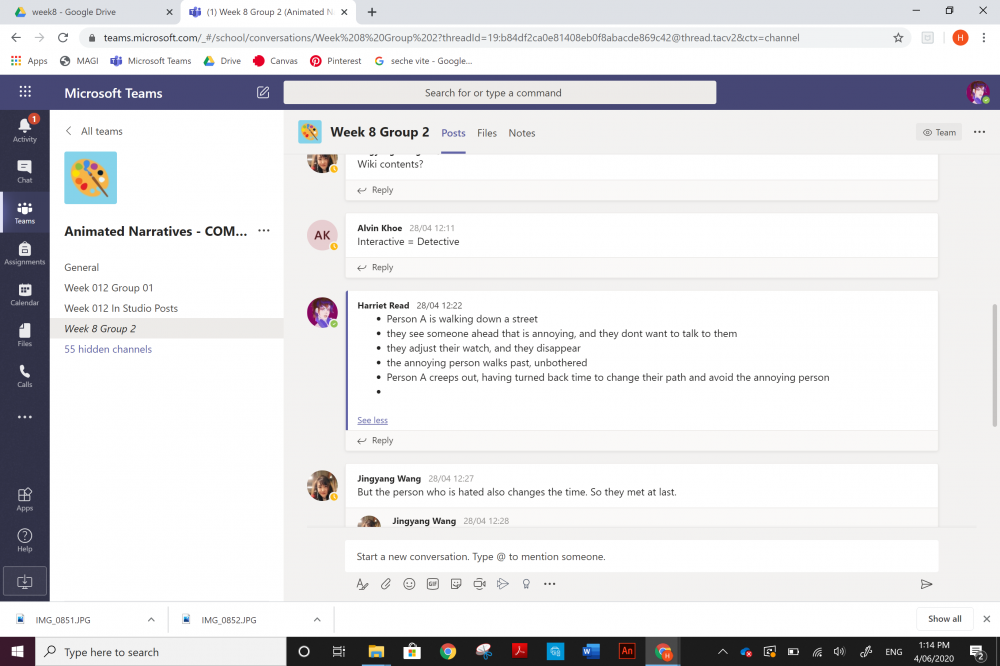1000x666 pixels.
Task: Click the Praise badge icon
Action: [526, 584]
